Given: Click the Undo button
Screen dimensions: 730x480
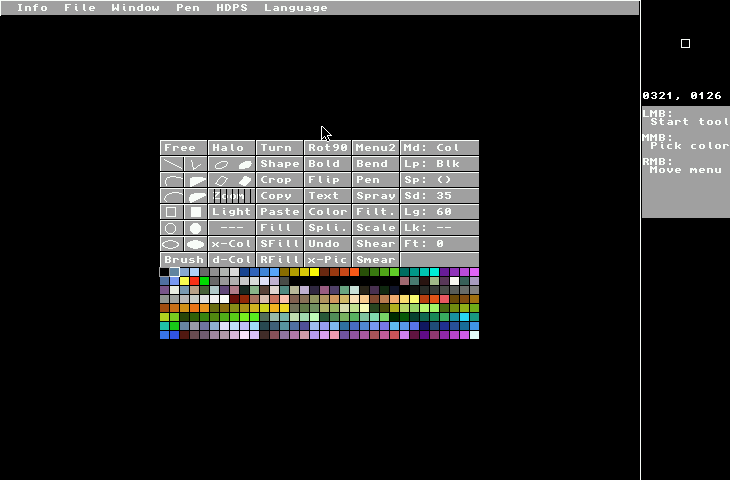Looking at the screenshot, I should [x=327, y=244].
